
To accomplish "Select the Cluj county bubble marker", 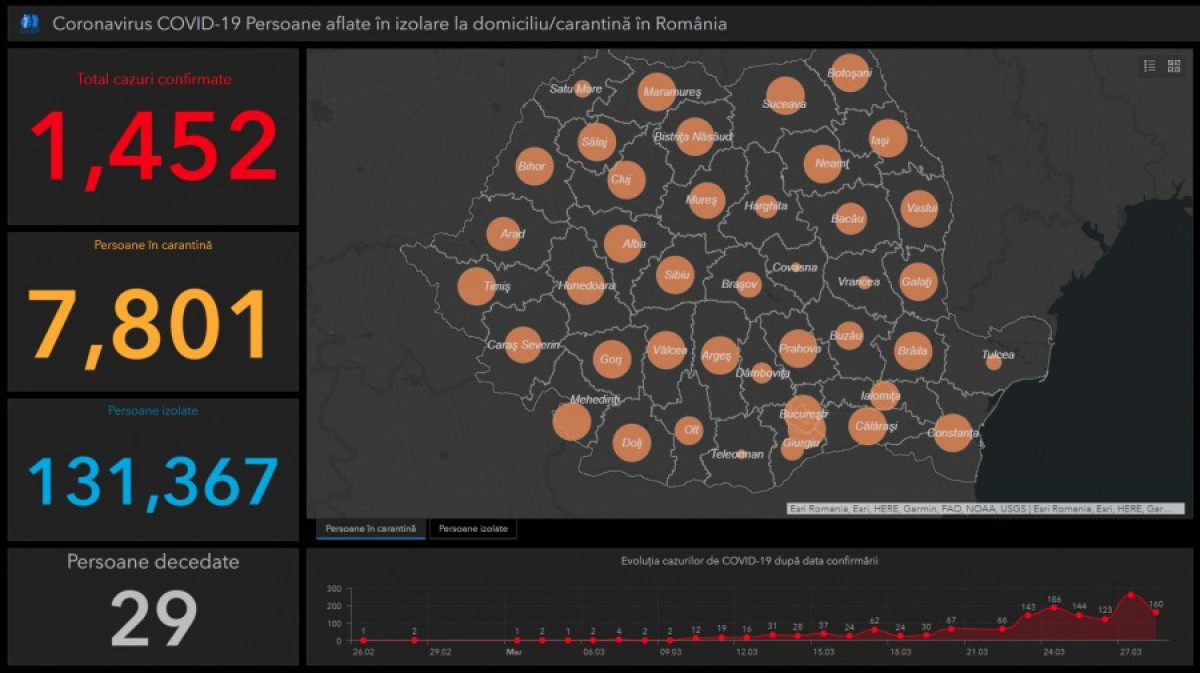I will click(627, 180).
